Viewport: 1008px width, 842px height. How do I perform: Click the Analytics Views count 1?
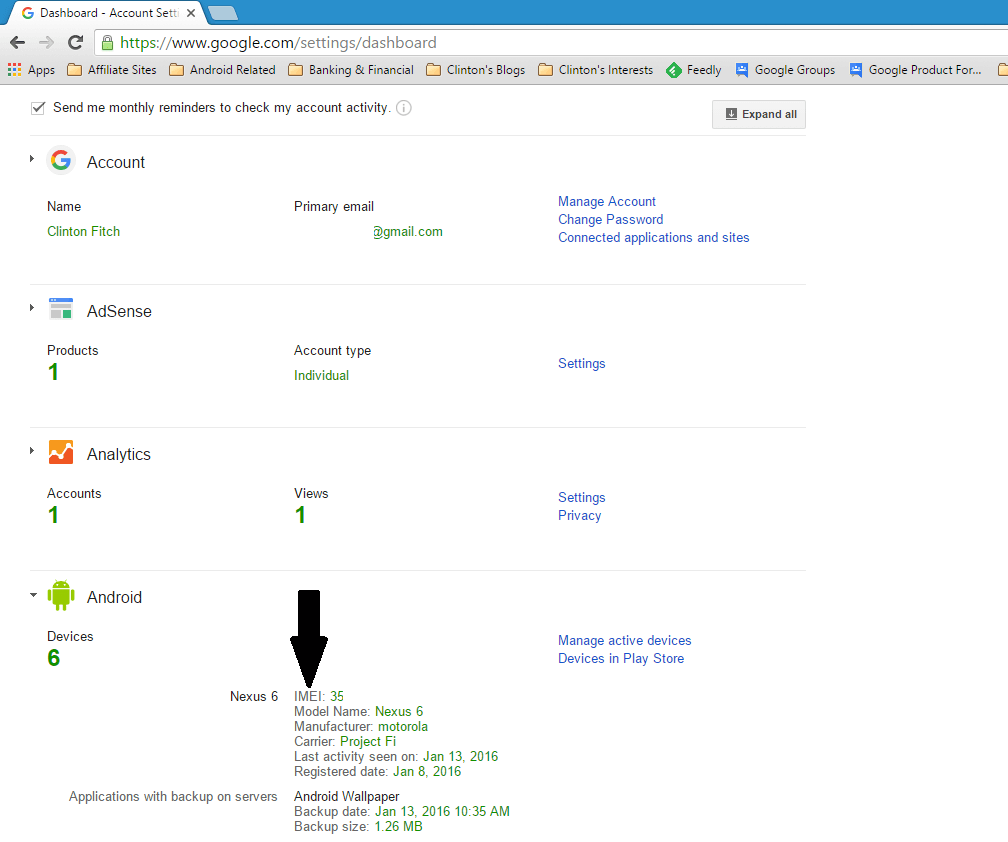(300, 515)
